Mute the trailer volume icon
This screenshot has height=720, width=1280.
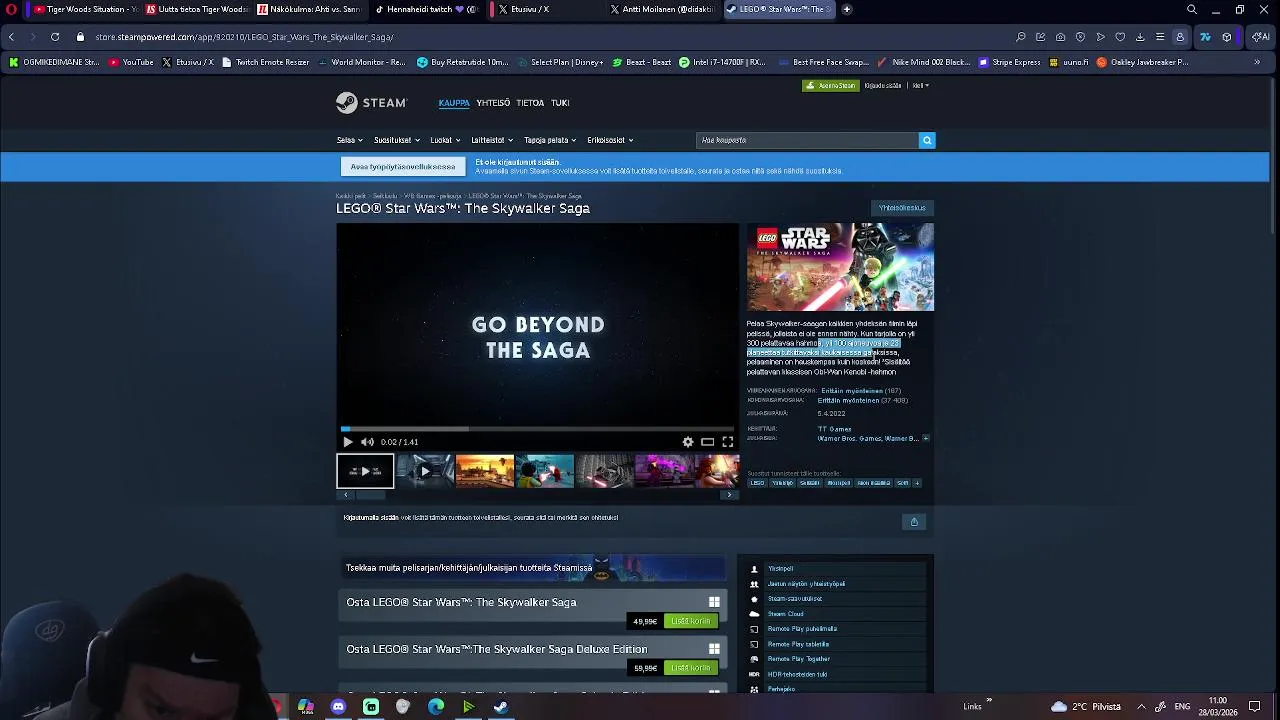[x=367, y=442]
